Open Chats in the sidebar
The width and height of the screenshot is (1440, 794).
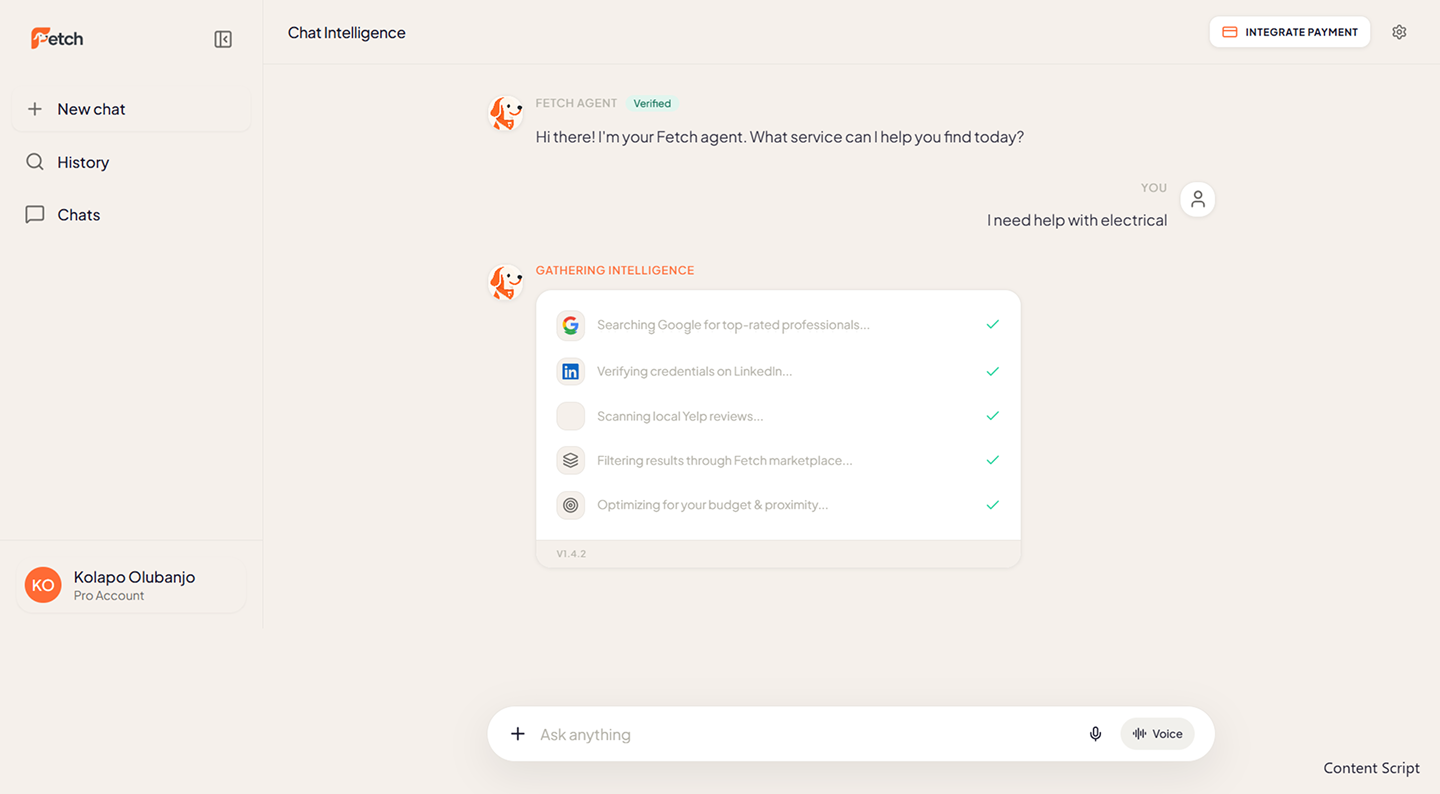(x=131, y=215)
